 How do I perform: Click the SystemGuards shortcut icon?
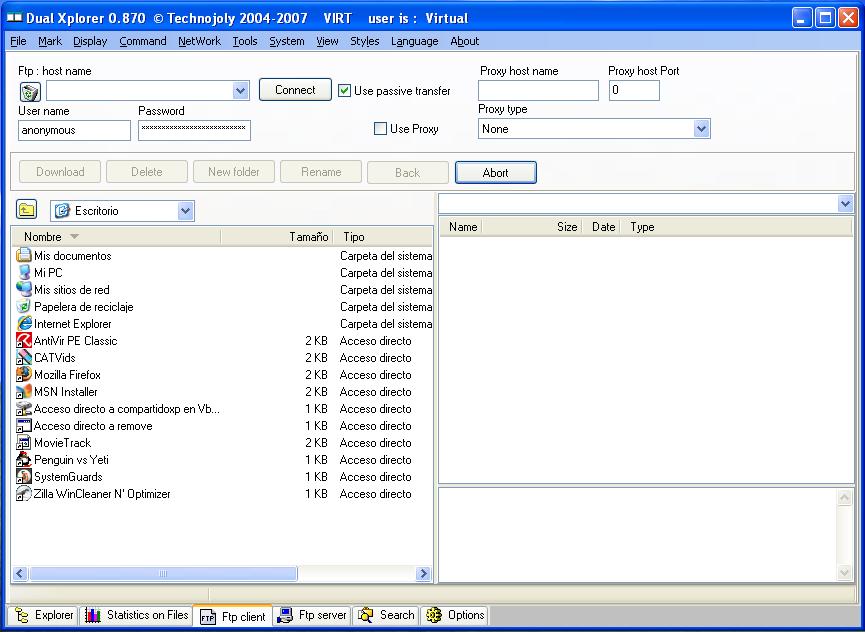tap(24, 476)
